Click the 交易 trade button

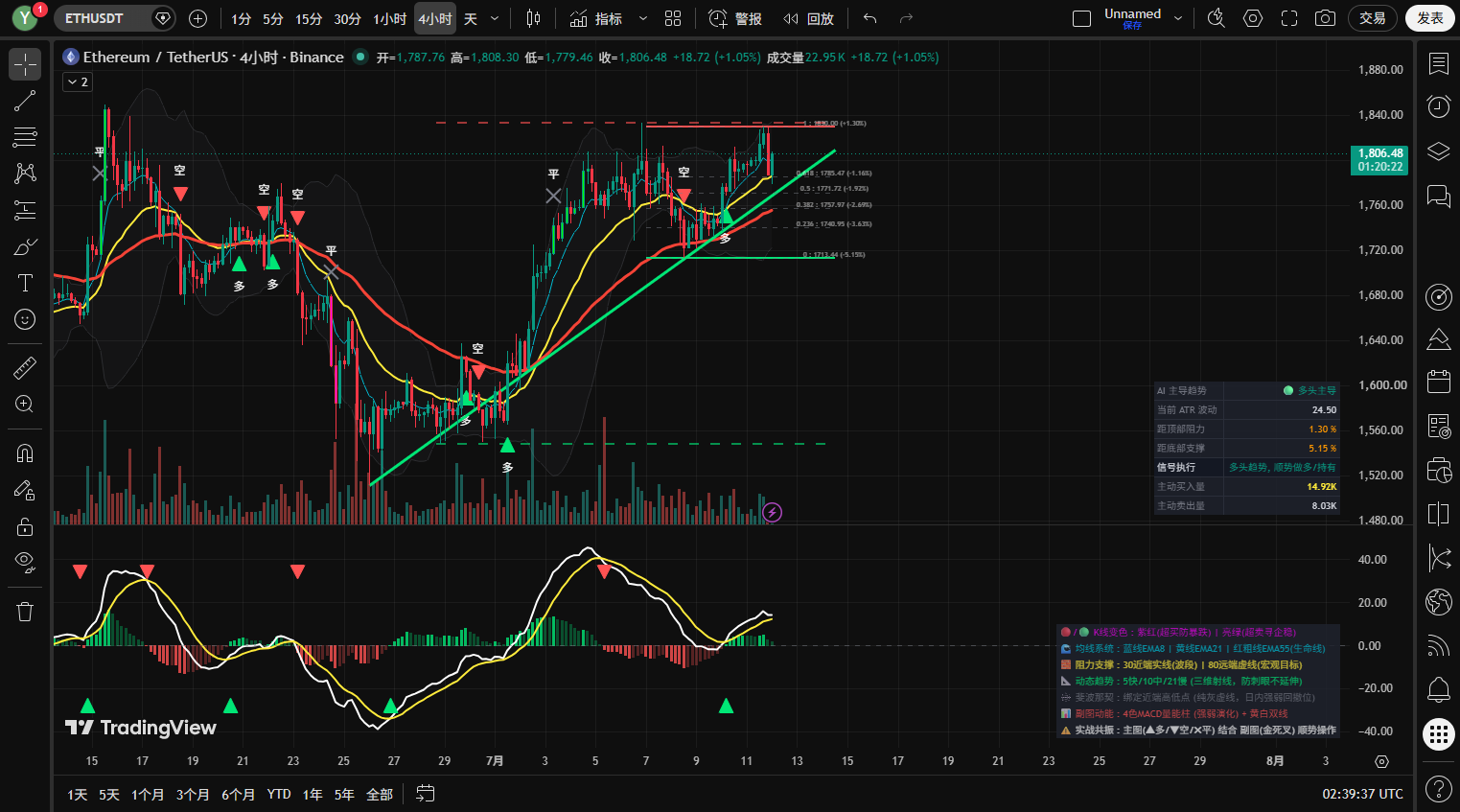[1373, 18]
